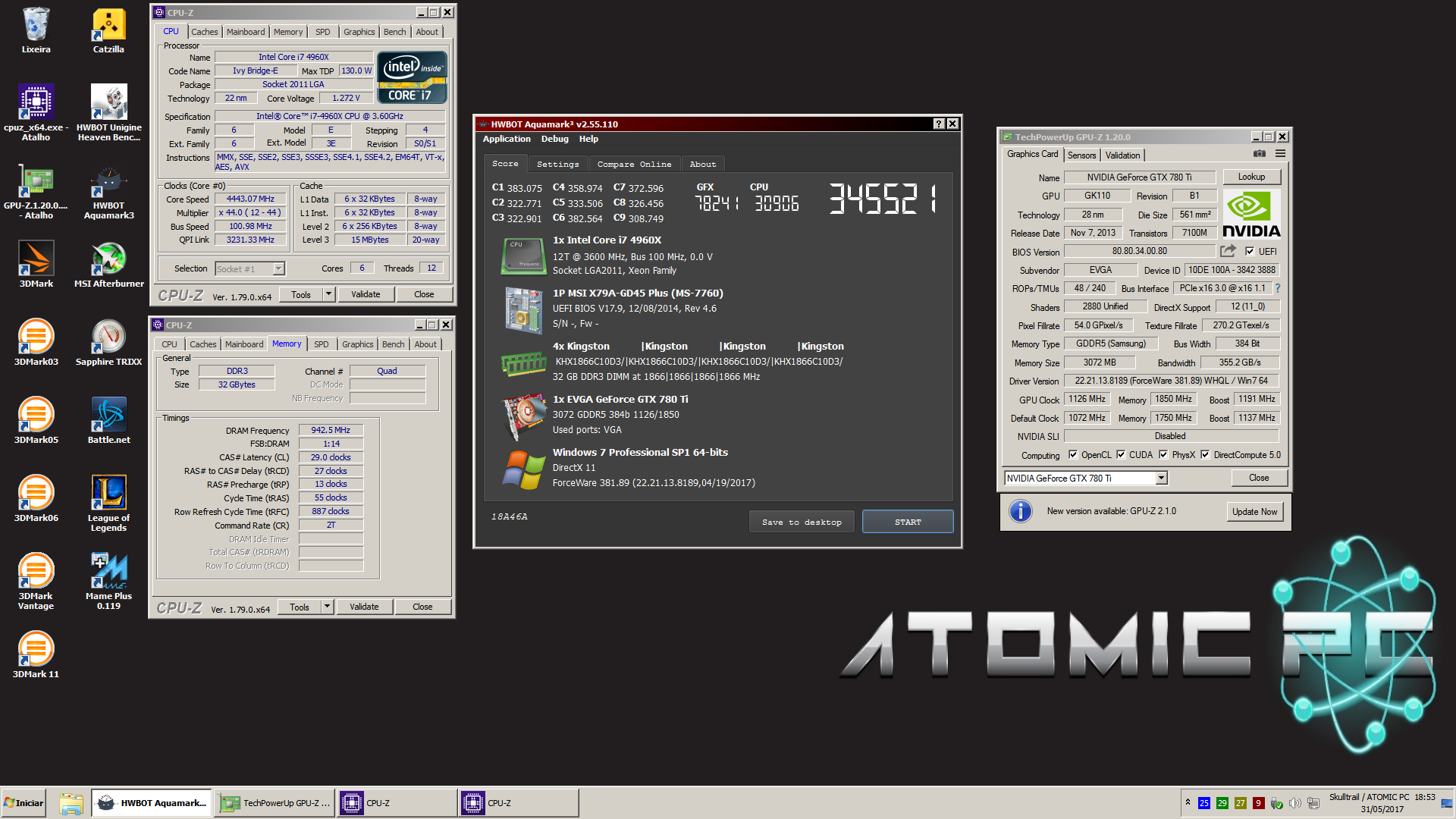Launch 3DMark 11 from the desktop
The width and height of the screenshot is (1456, 819).
pos(36,654)
